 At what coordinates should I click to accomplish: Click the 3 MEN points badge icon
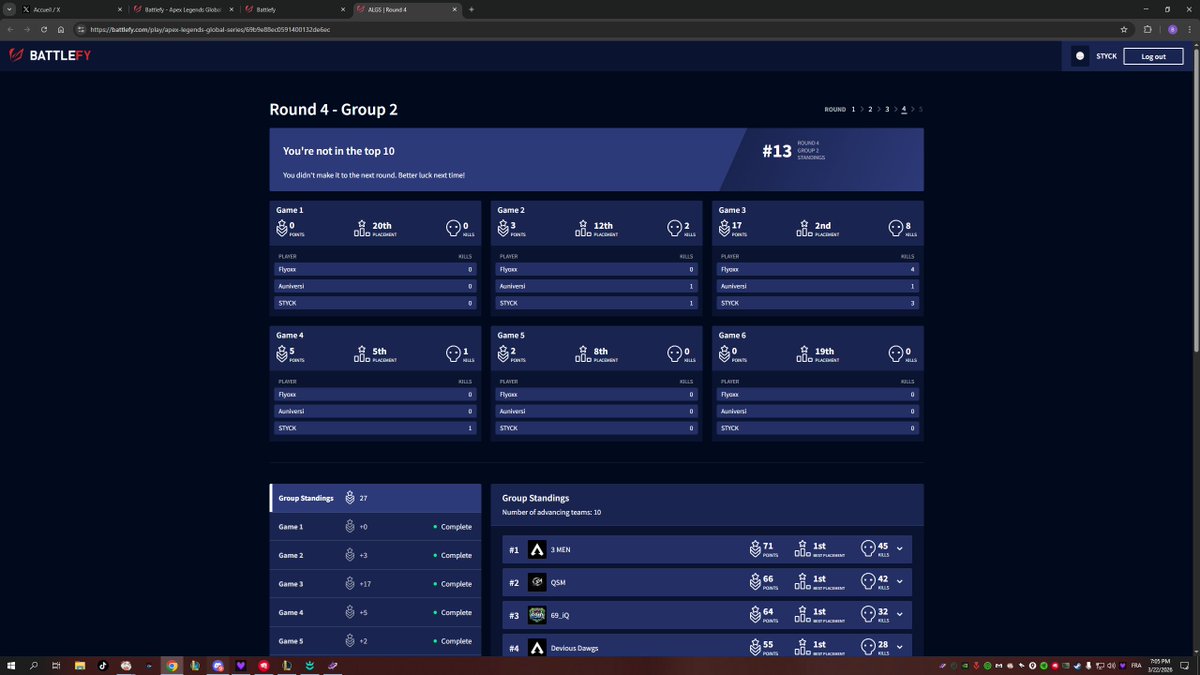(755, 549)
